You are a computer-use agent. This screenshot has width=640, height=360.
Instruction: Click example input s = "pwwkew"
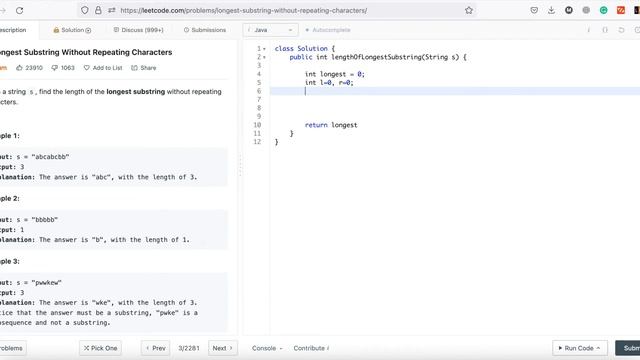point(39,282)
